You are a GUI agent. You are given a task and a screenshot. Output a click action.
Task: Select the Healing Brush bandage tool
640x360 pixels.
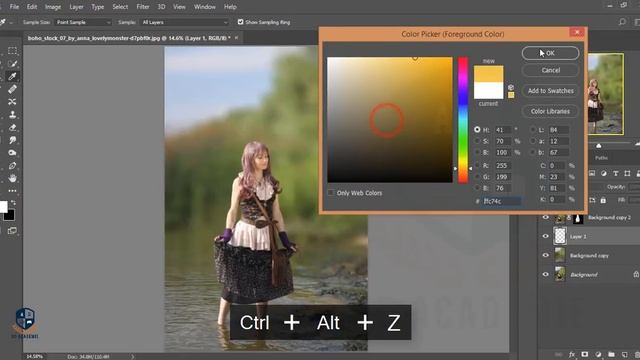[12, 89]
